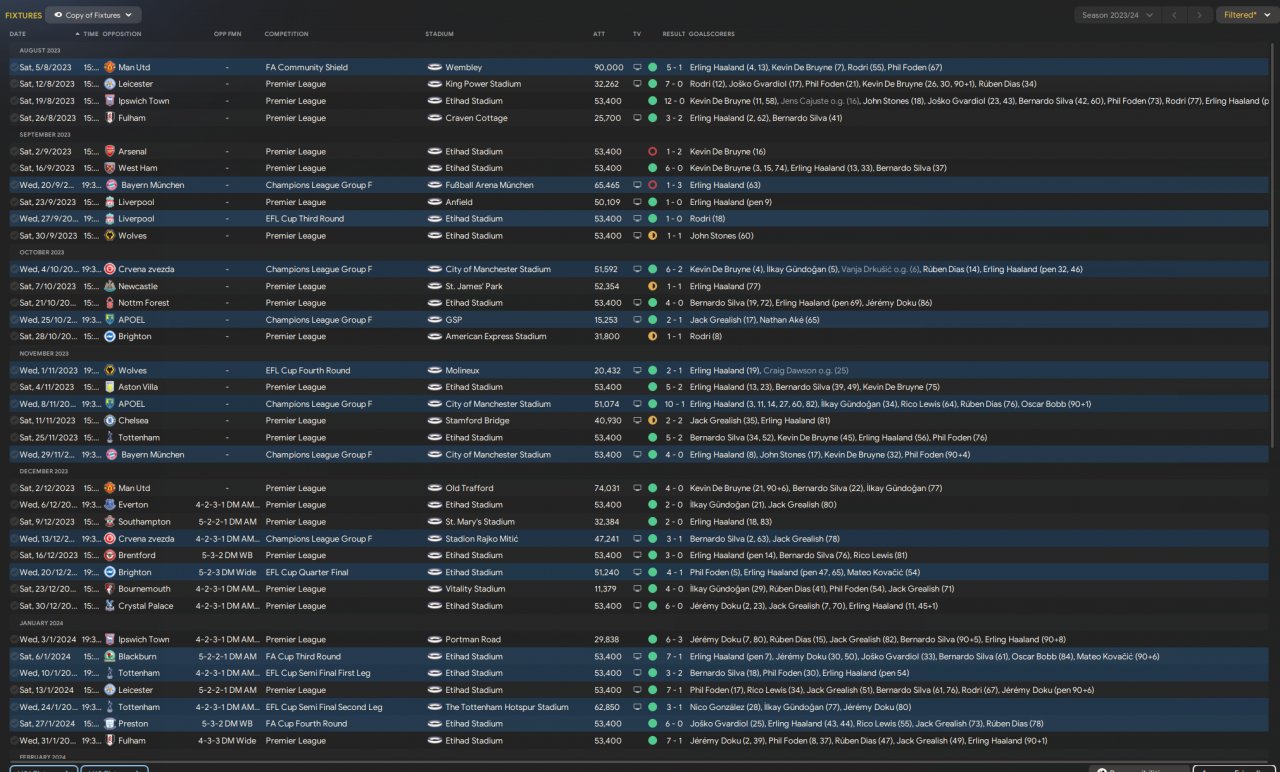Sort by the COMPETITION column header

click(287, 34)
